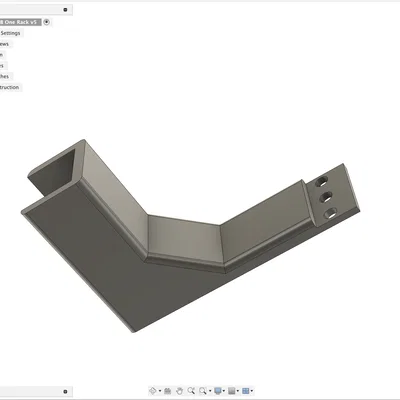Click the Viewports layout icon
Screen dimensions: 400x400
coord(246,391)
